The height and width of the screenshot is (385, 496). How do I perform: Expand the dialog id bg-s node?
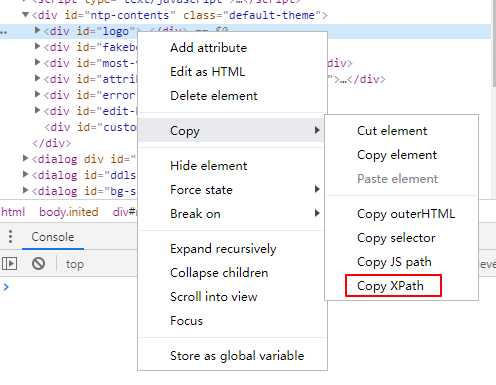tap(25, 190)
